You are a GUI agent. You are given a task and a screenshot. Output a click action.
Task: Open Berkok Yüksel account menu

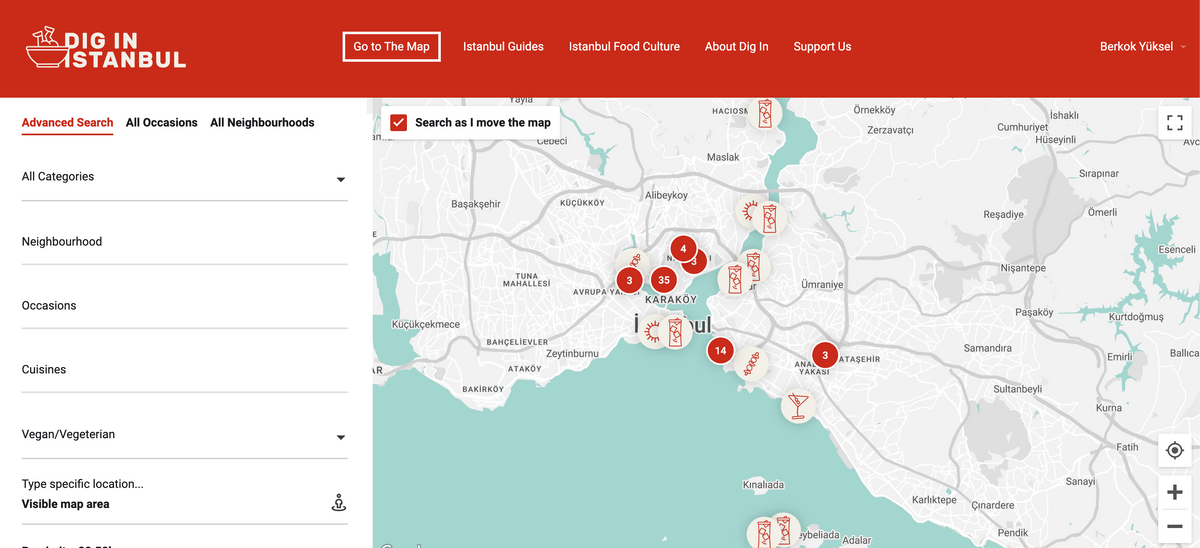pyautogui.click(x=1143, y=47)
